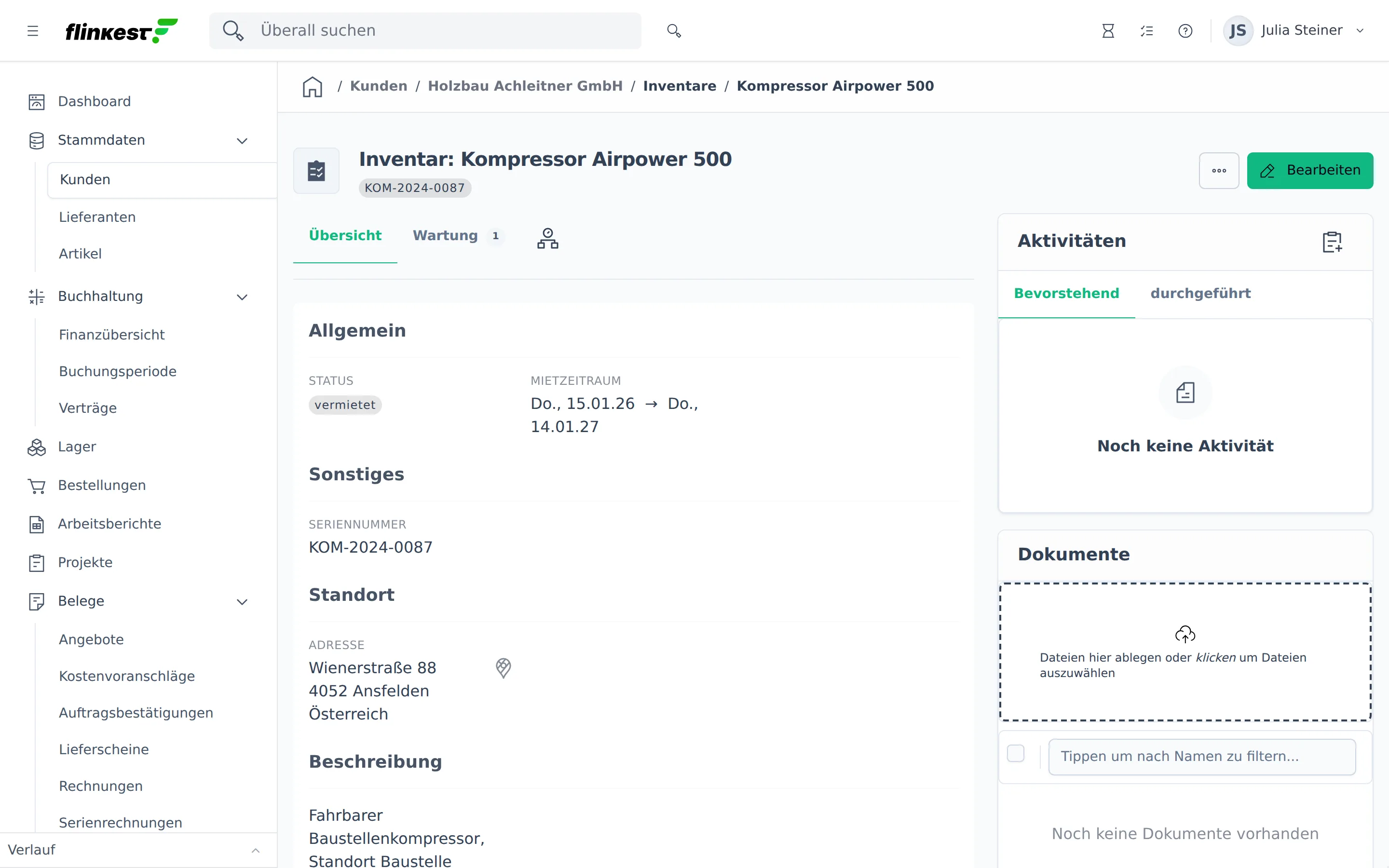The height and width of the screenshot is (868, 1389).
Task: Click the KOM-2024-0087 badge under title
Action: click(415, 188)
